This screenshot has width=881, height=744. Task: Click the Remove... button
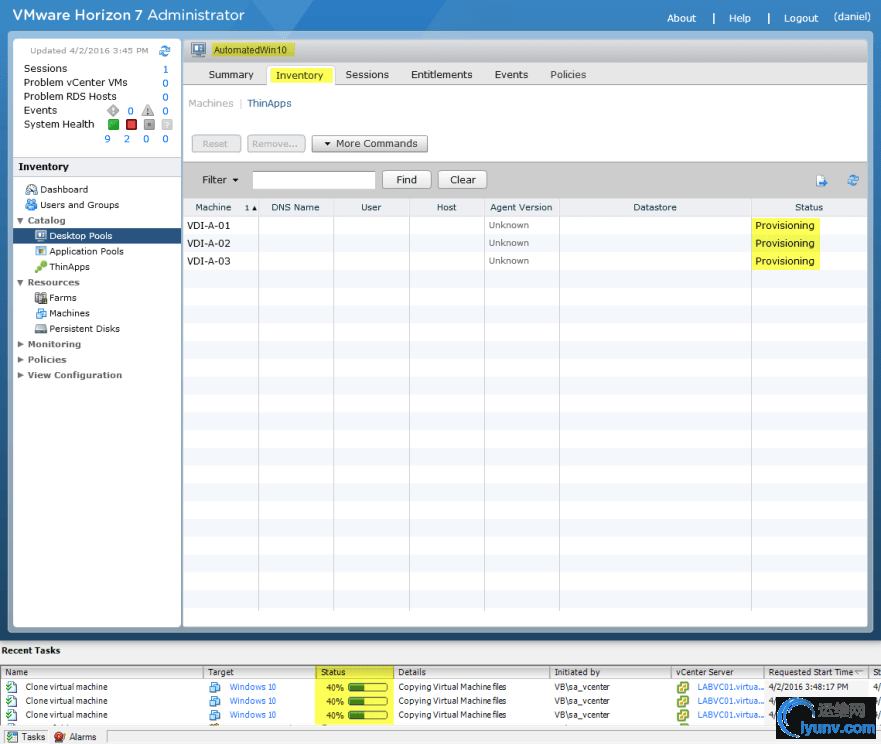276,144
